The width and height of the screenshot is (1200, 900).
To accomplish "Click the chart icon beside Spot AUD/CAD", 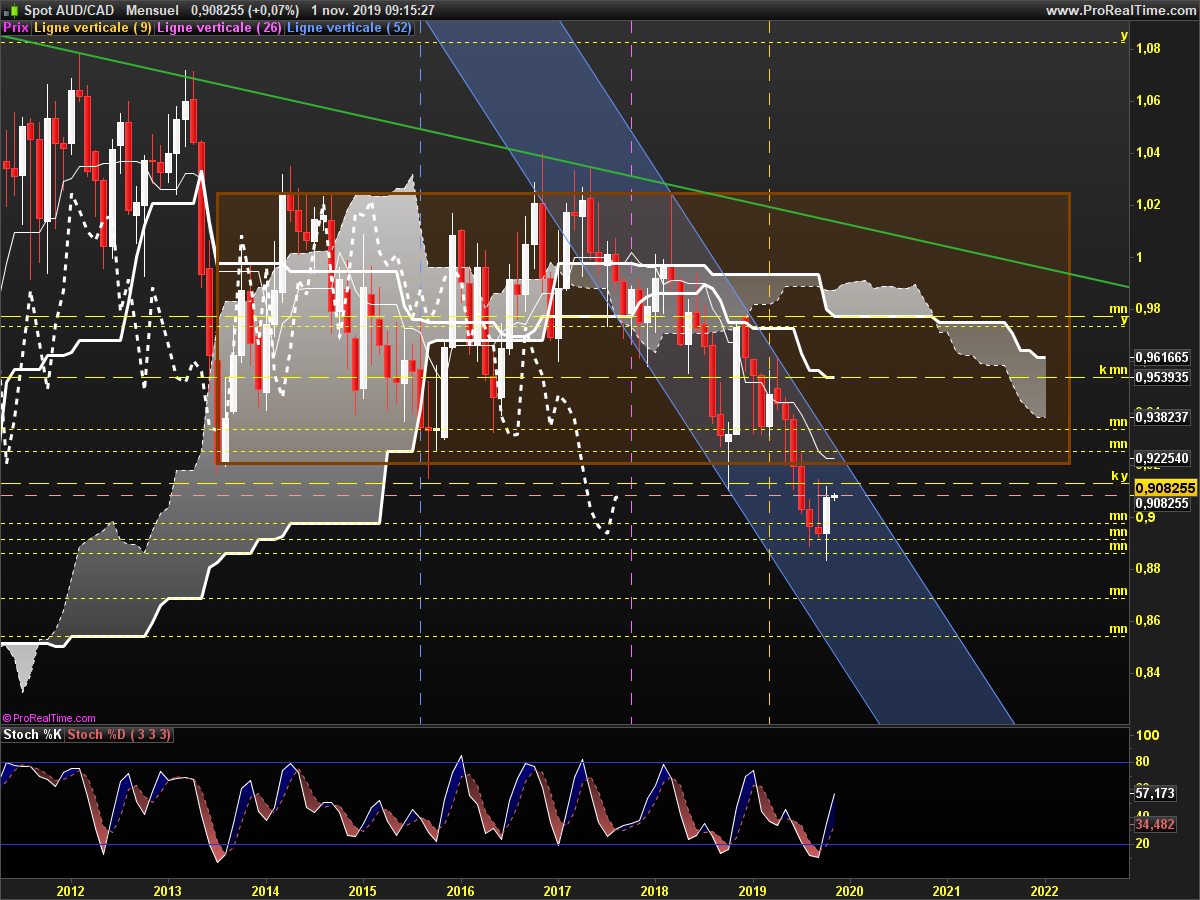I will tap(9, 10).
